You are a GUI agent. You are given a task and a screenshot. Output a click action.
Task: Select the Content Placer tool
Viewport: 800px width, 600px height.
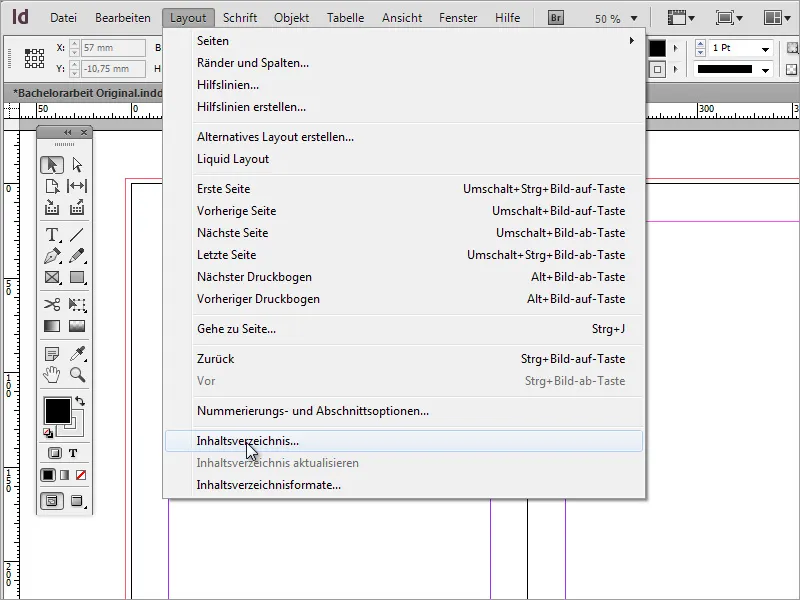(x=77, y=207)
